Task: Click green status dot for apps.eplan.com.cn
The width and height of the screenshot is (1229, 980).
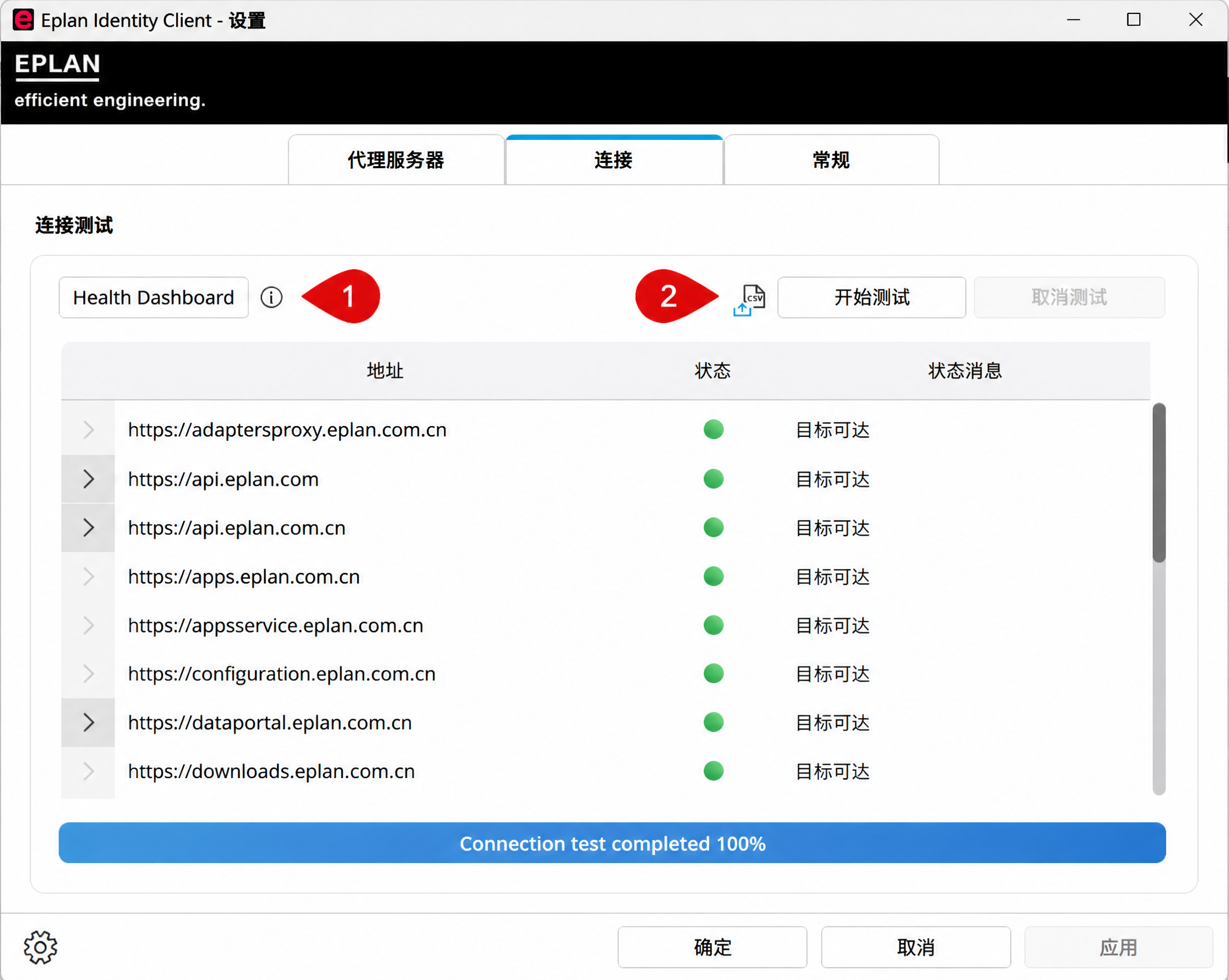Action: [x=713, y=577]
